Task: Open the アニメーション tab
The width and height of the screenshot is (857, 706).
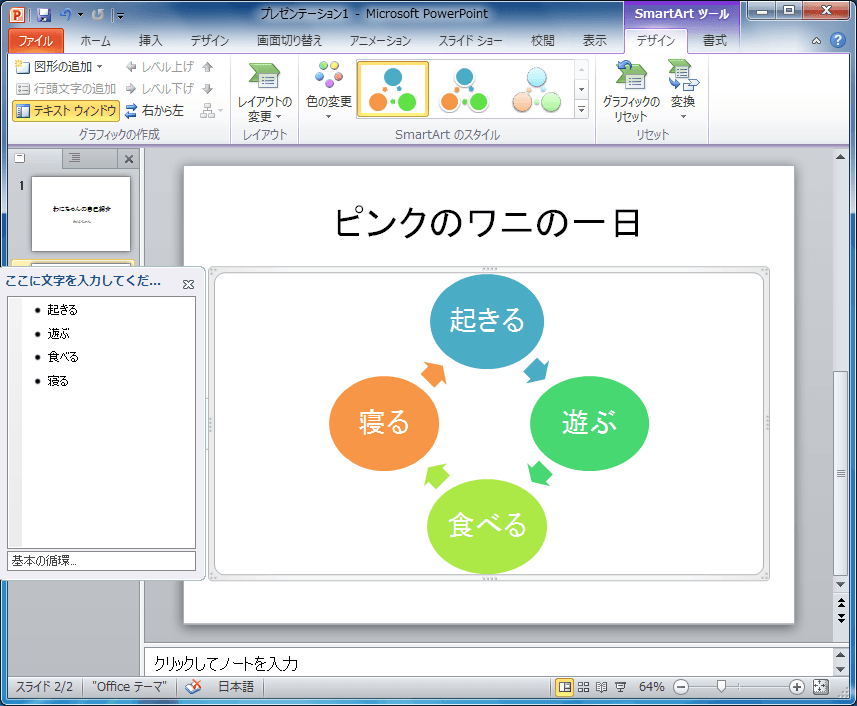Action: 380,40
